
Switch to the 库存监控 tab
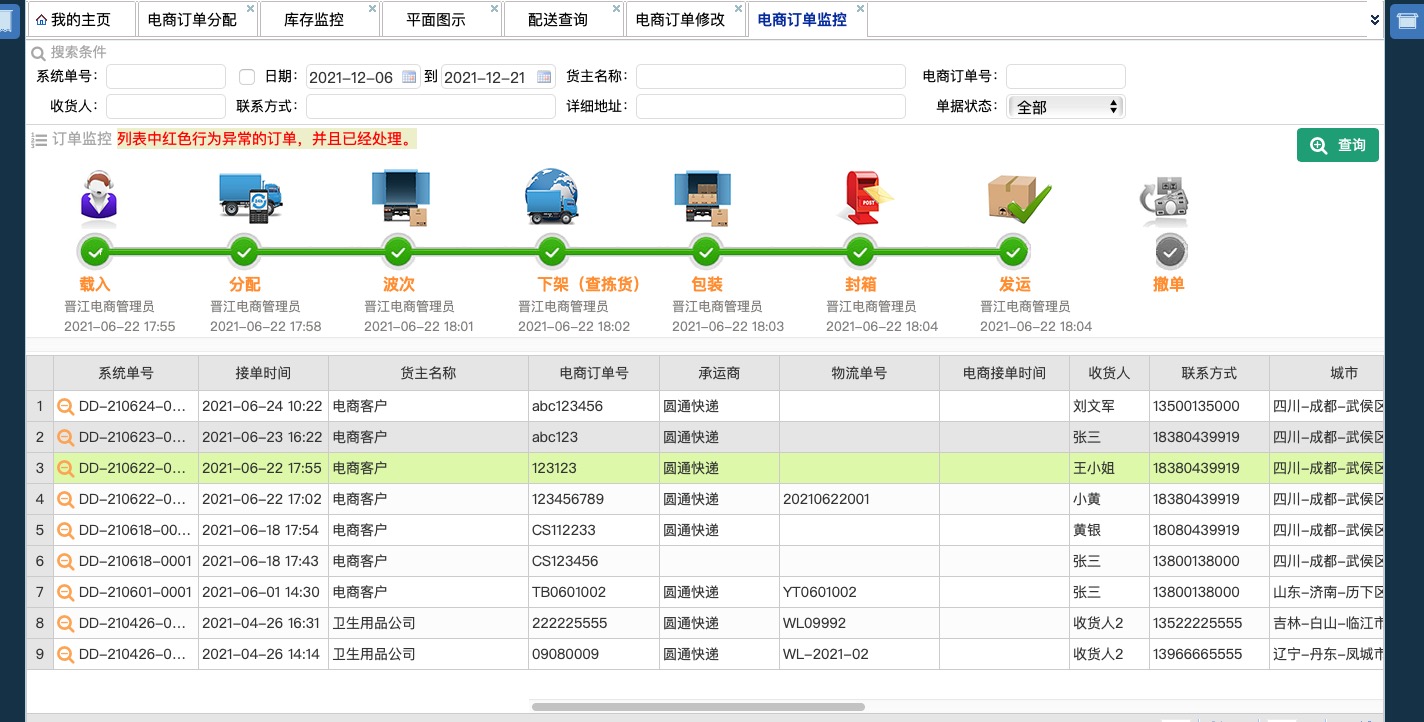point(314,20)
